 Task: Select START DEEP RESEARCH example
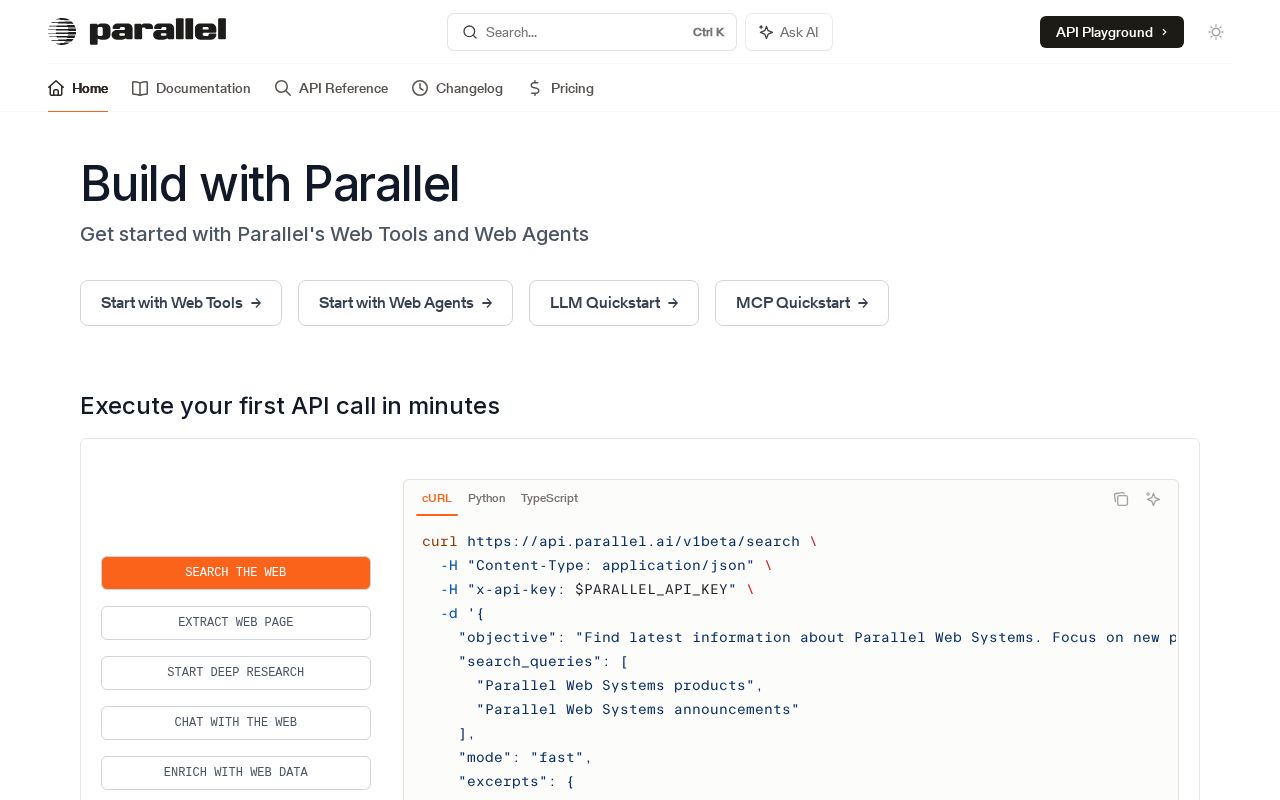click(236, 673)
